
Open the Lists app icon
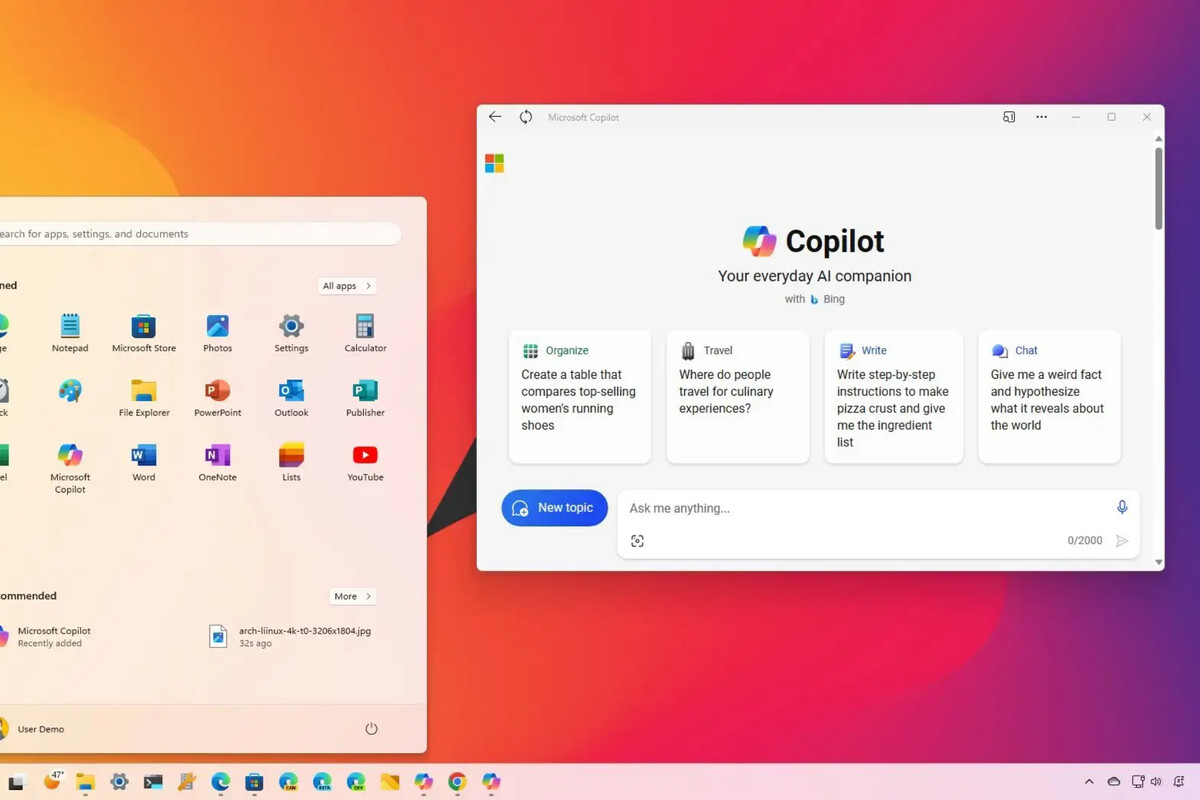[291, 463]
